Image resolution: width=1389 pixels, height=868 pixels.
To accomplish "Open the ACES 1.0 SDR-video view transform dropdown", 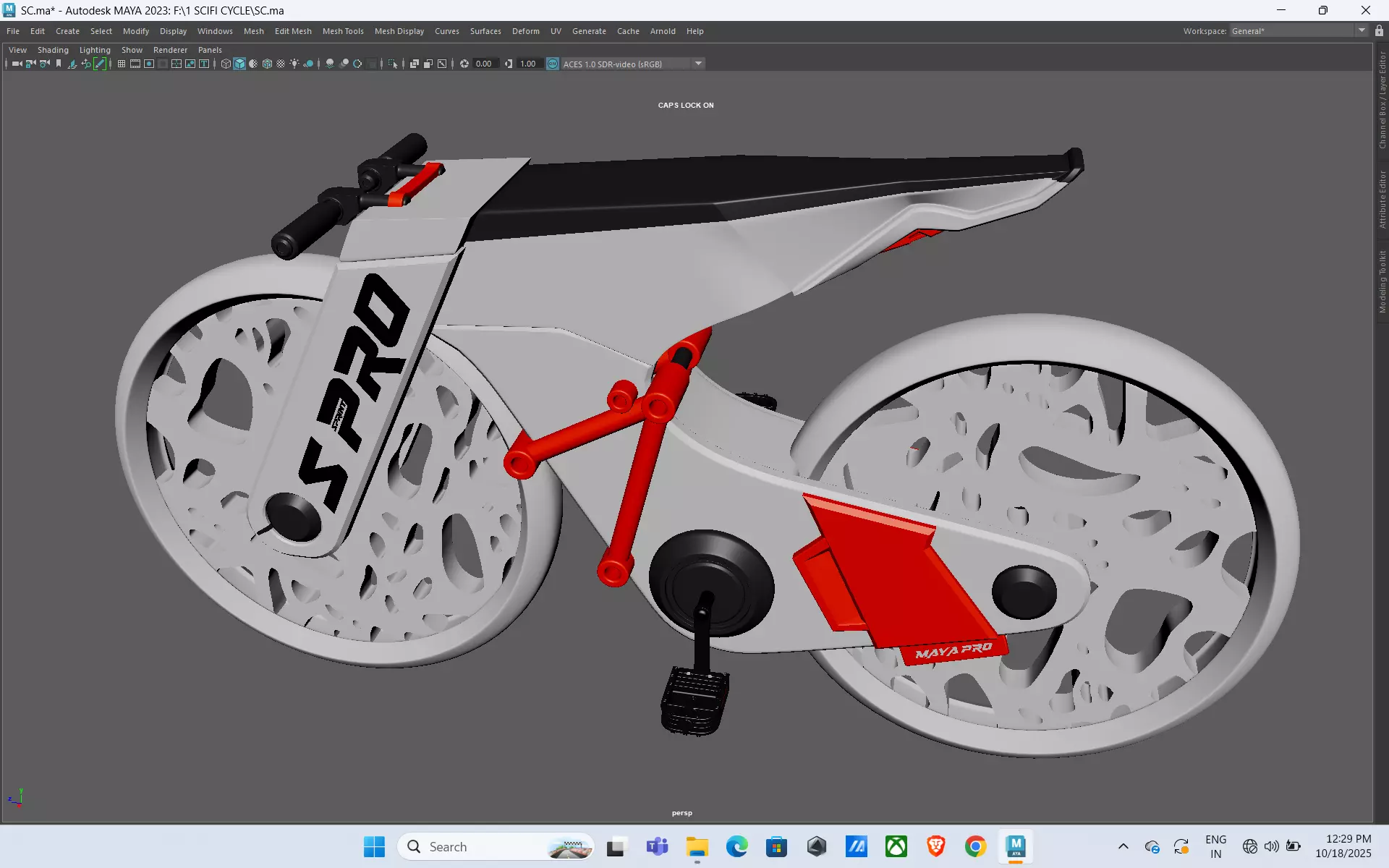I will pyautogui.click(x=633, y=64).
